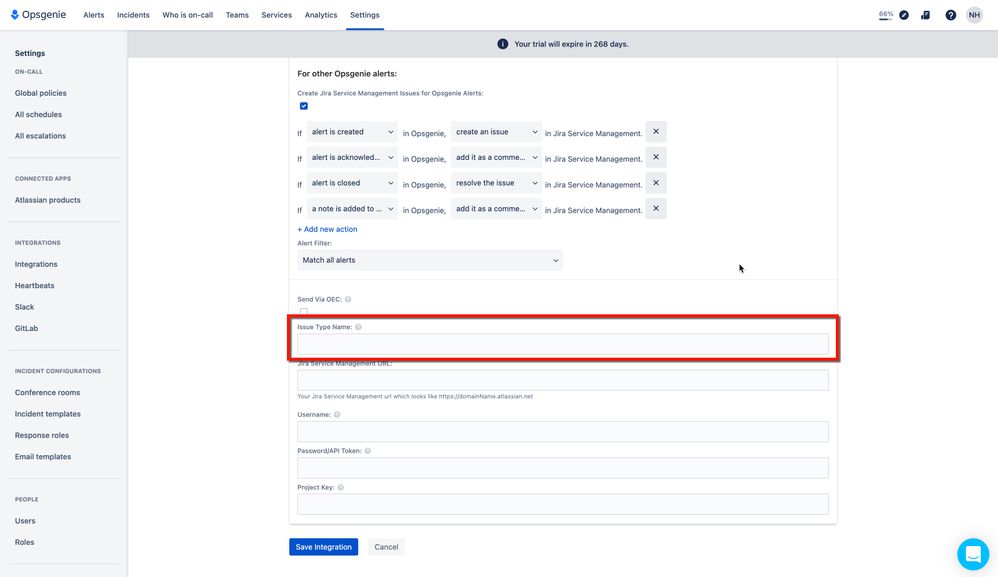The height and width of the screenshot is (577, 998).
Task: Click help icon next to Project Key
Action: (x=341, y=487)
